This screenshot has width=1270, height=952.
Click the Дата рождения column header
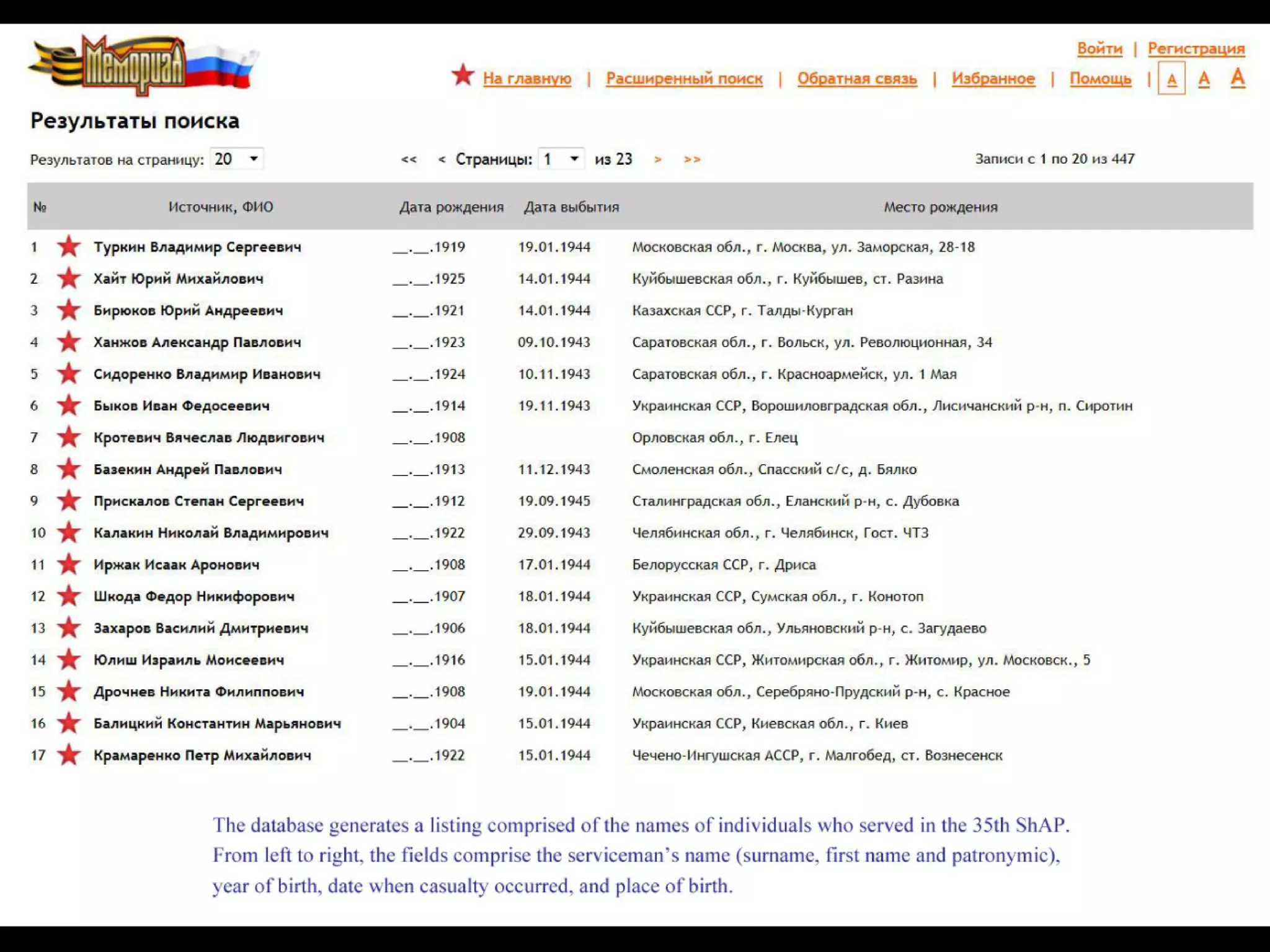(x=451, y=206)
